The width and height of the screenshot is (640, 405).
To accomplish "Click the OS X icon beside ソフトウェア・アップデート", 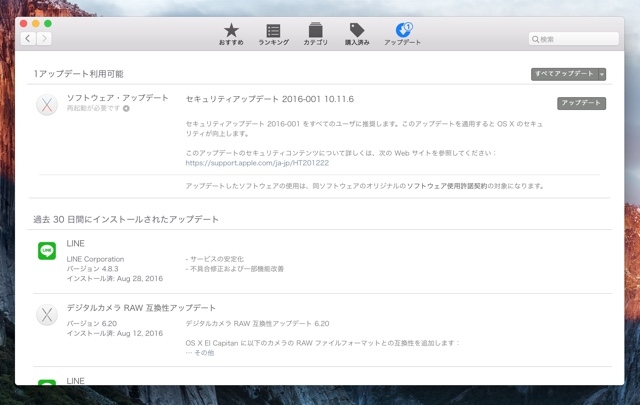I will (47, 105).
